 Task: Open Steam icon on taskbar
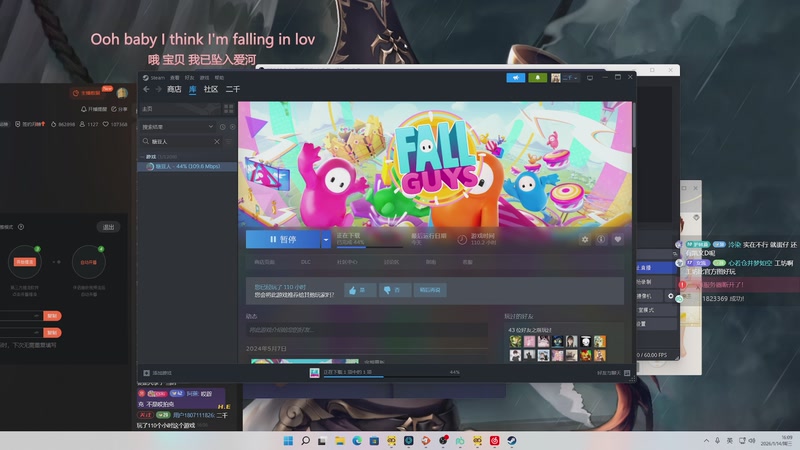pyautogui.click(x=511, y=441)
